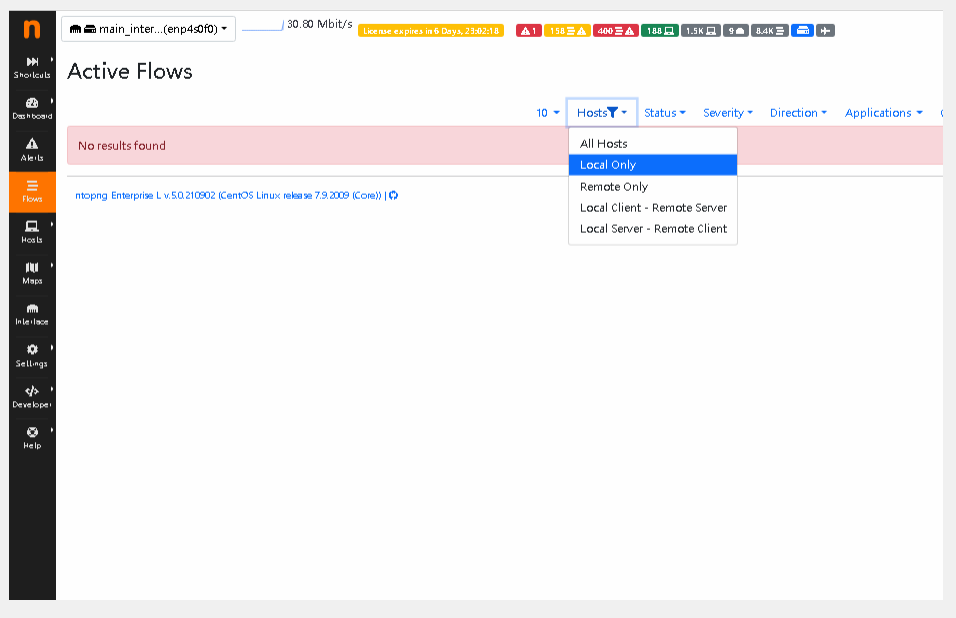Choose the Local Only option

tap(653, 165)
